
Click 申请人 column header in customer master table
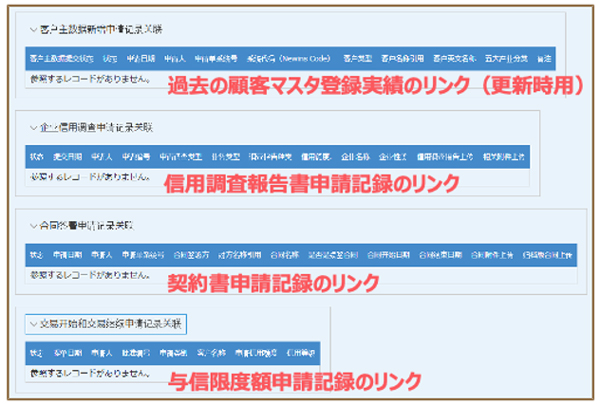[172, 59]
